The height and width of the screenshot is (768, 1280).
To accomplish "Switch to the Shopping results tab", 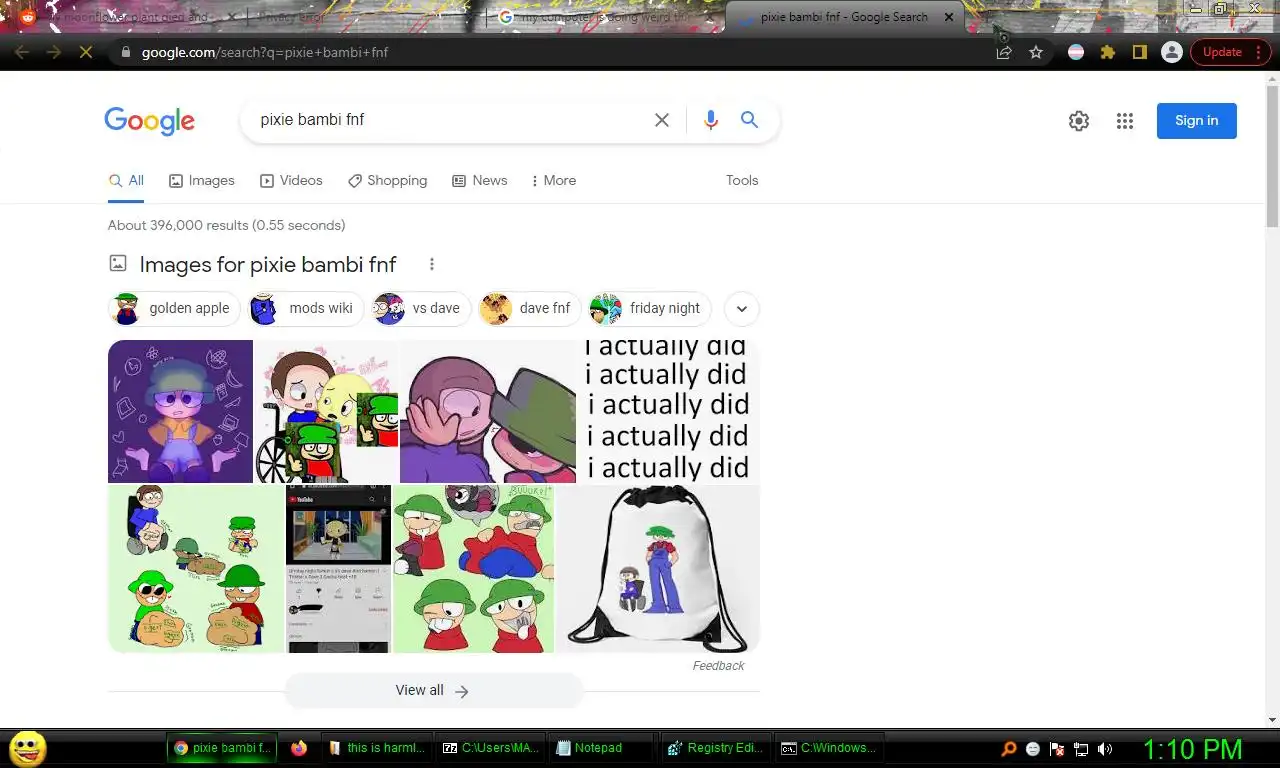I will [387, 181].
